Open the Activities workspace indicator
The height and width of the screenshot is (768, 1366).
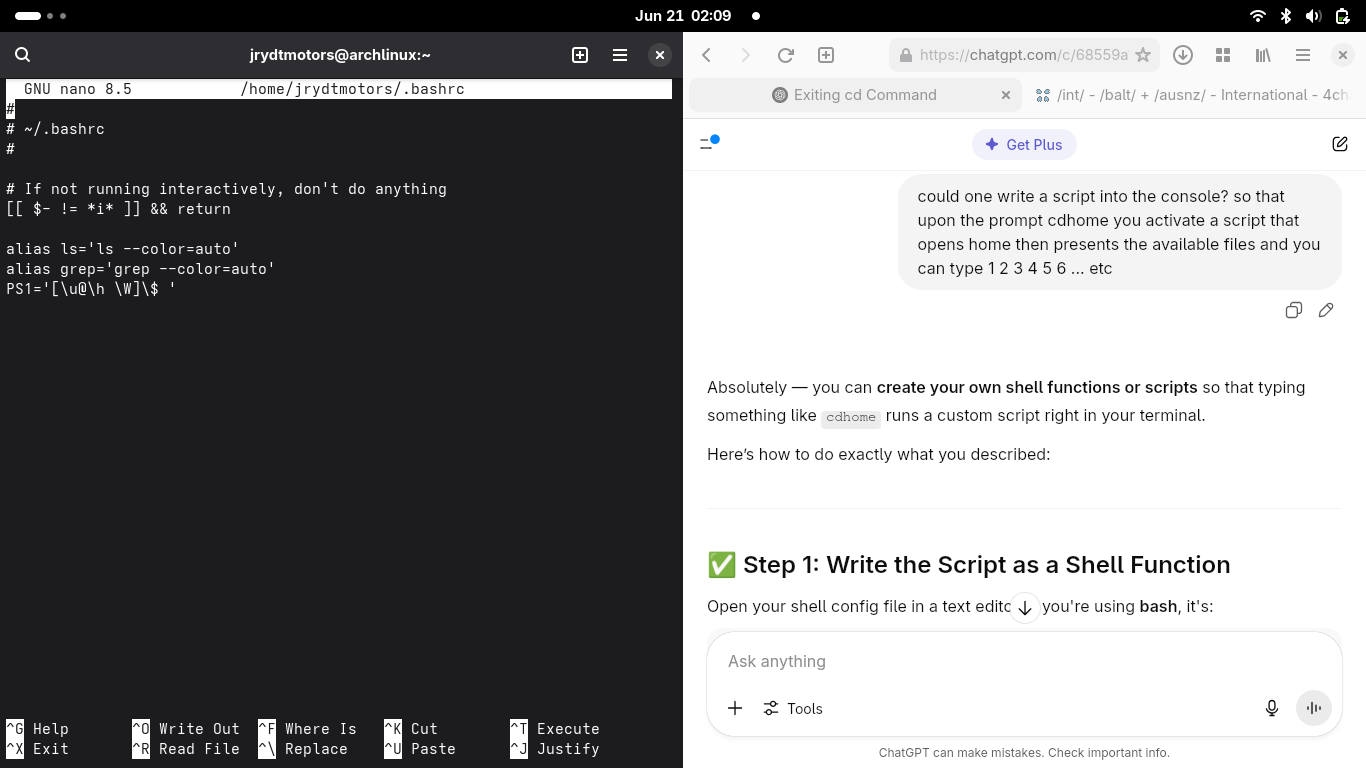pos(41,16)
